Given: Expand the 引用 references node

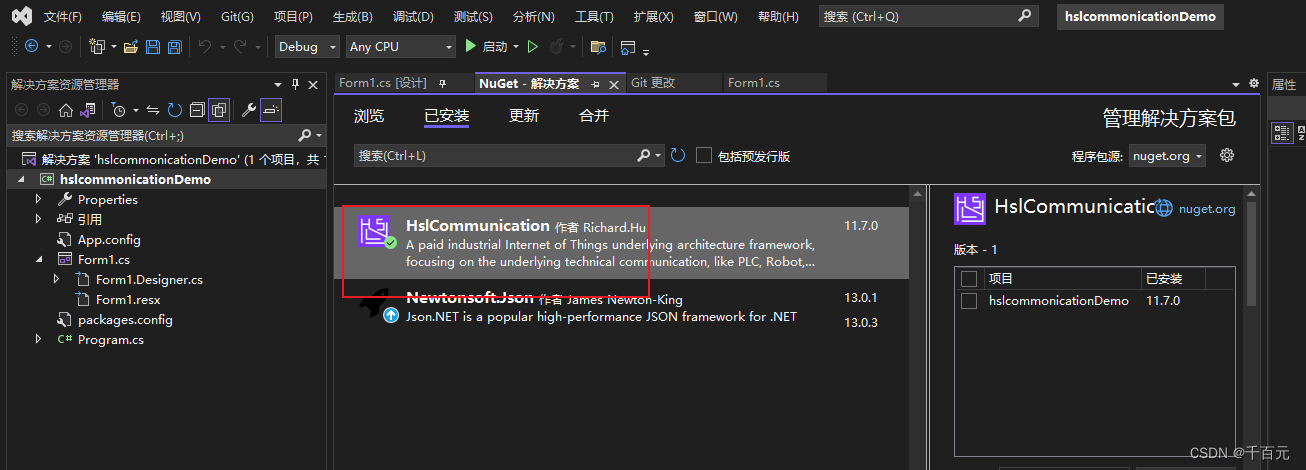Looking at the screenshot, I should point(38,219).
